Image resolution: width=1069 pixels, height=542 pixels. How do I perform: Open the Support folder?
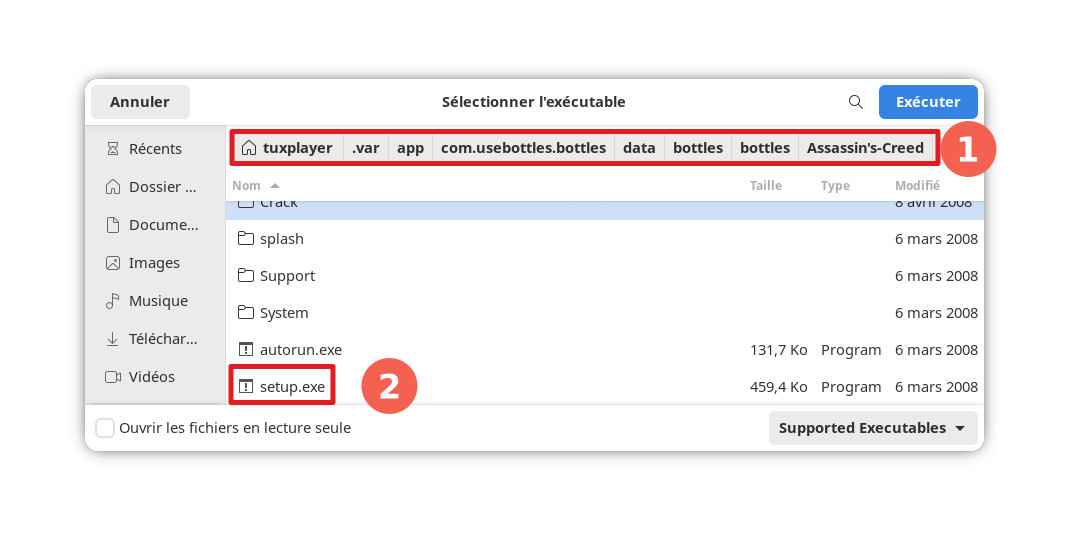[x=287, y=276]
